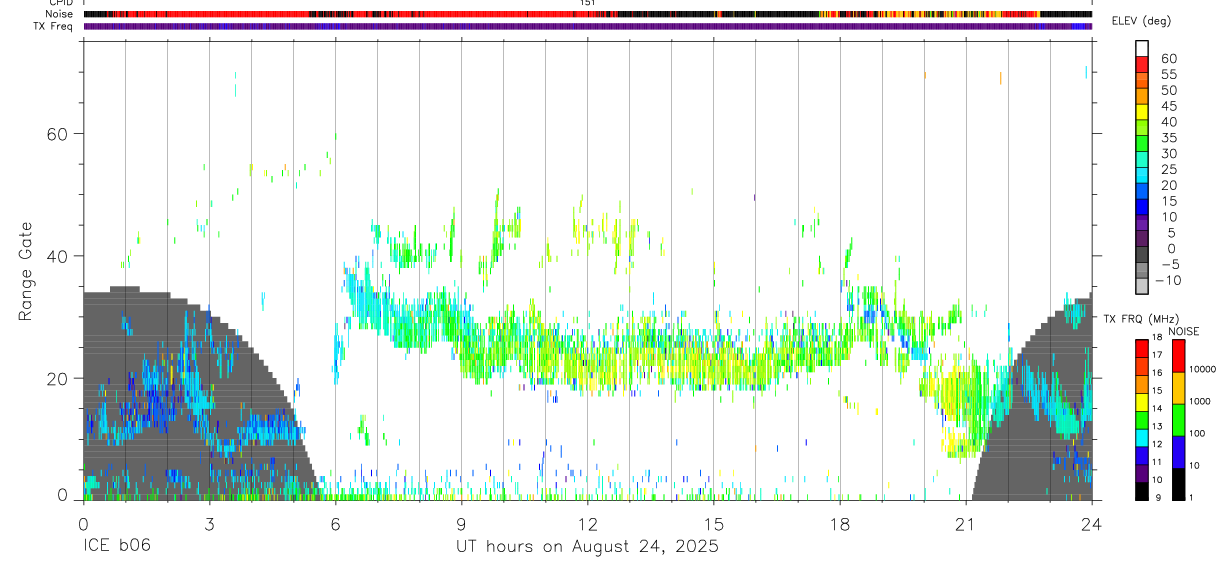Click the y-axis tick label '60'

(x=57, y=134)
